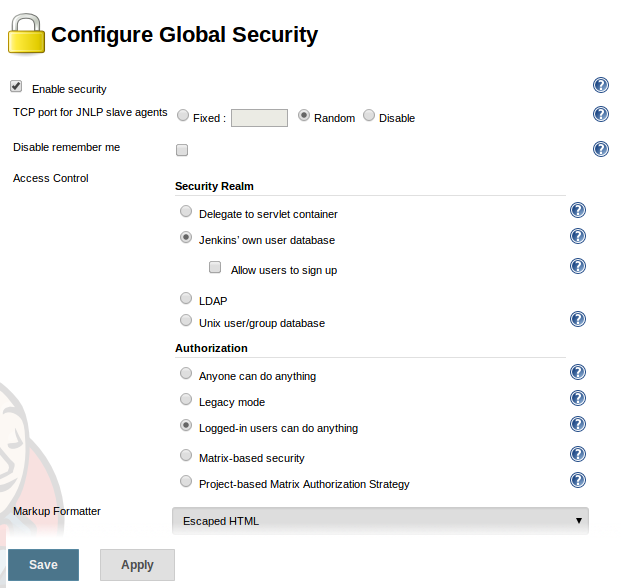Click the Apply button
621x588 pixels.
pos(137,565)
